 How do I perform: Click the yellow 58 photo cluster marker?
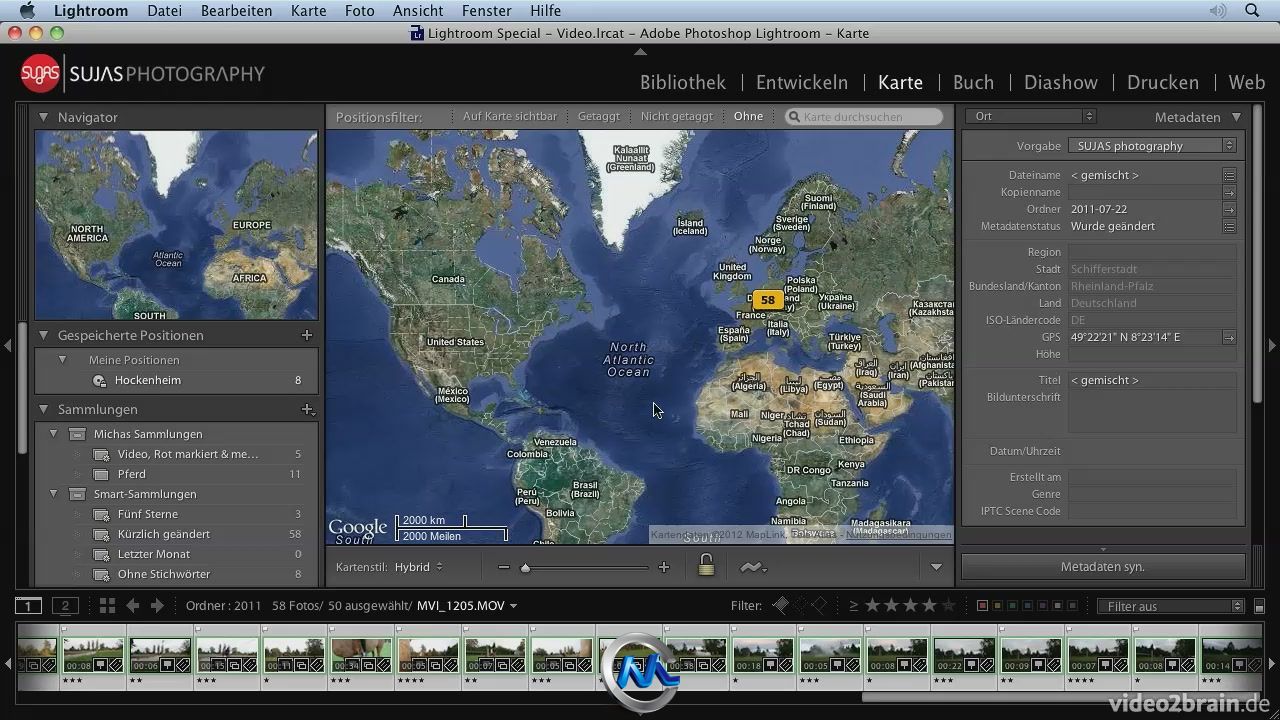point(768,299)
